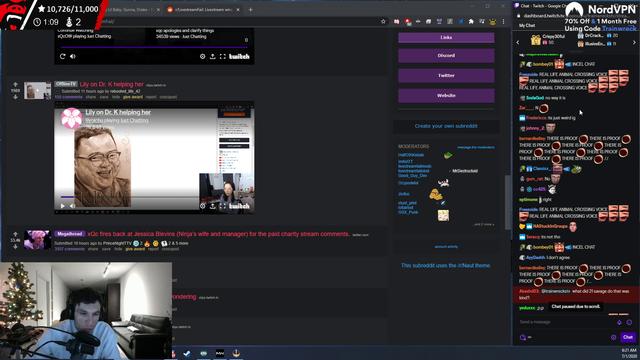Mute the top Twitch clip volume icon
Image resolution: width=640 pixels, height=360 pixels.
pyautogui.click(x=73, y=56)
